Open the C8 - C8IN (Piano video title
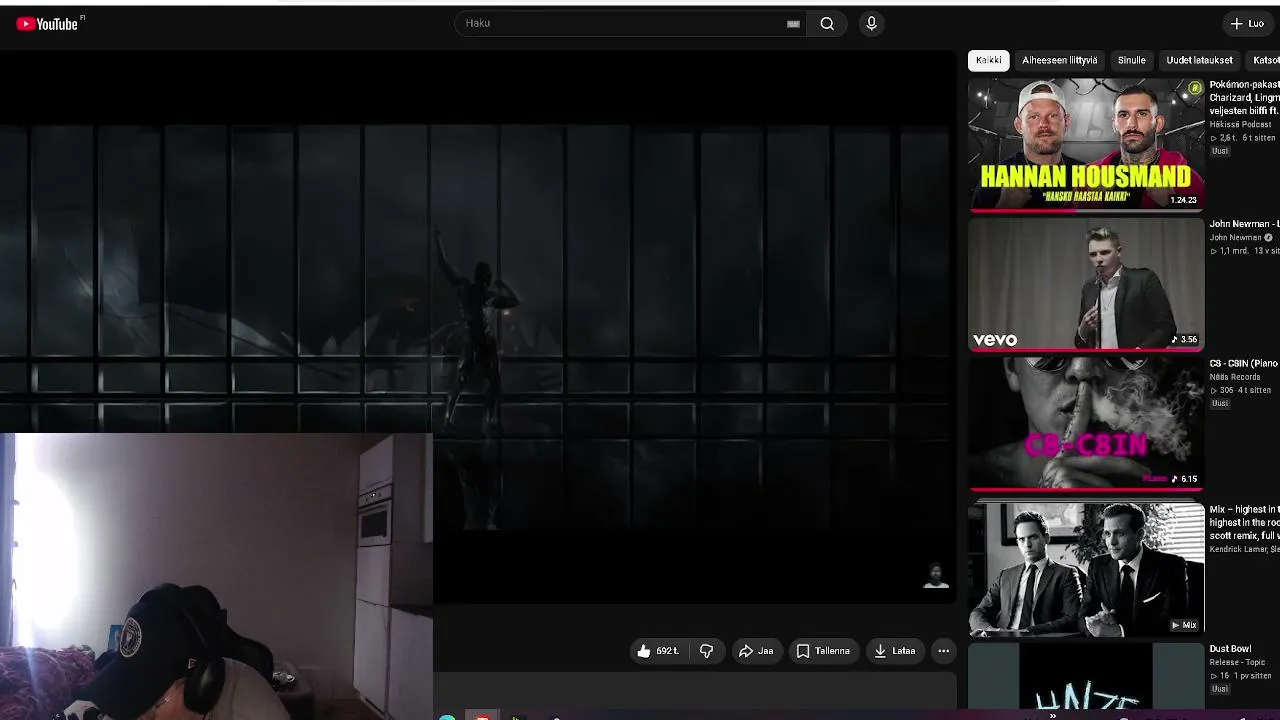The image size is (1280, 720). (x=1244, y=364)
